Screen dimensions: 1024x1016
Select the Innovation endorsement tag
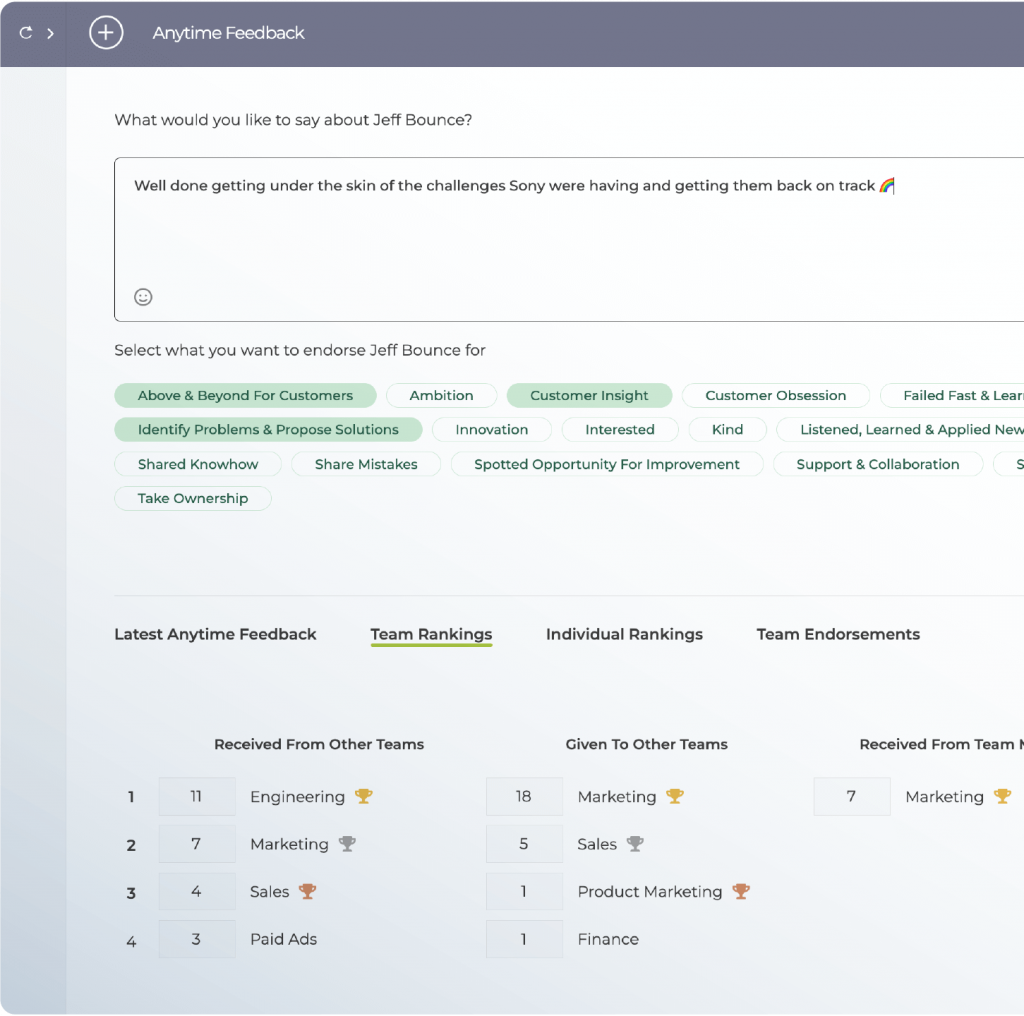point(491,430)
